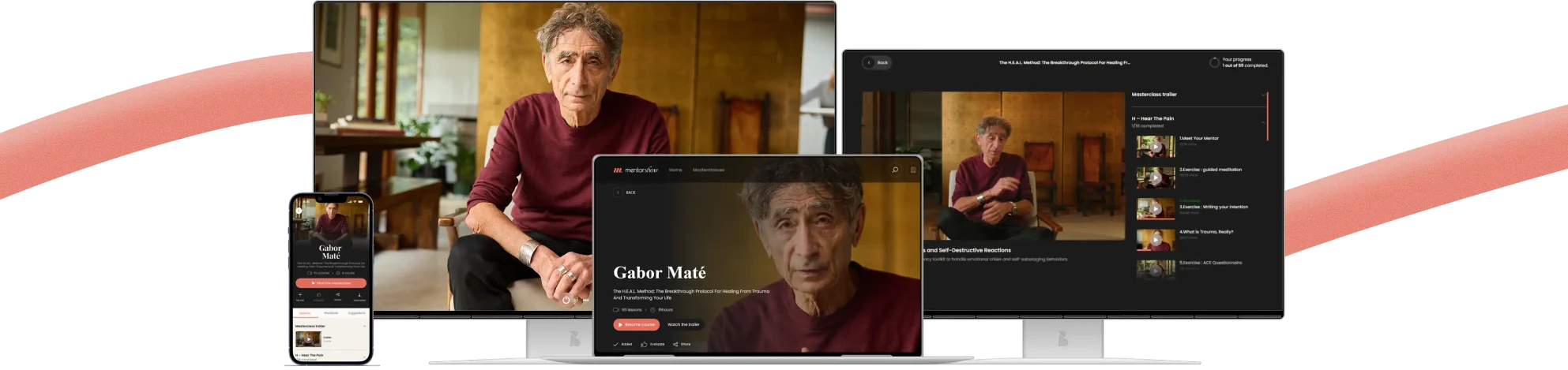Open the Masterclasses menu item

click(708, 170)
